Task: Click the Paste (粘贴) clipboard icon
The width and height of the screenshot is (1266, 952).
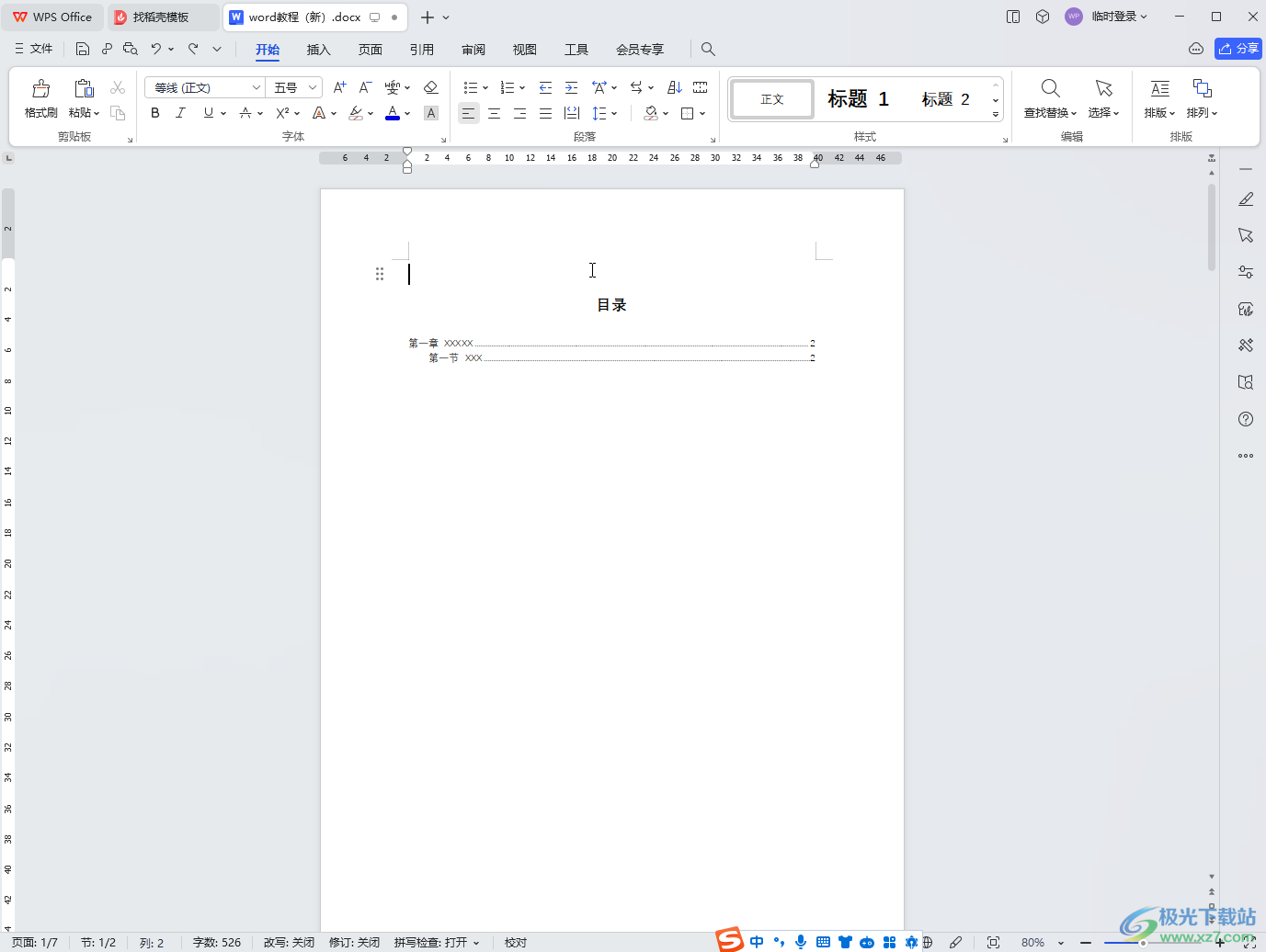Action: point(84,88)
